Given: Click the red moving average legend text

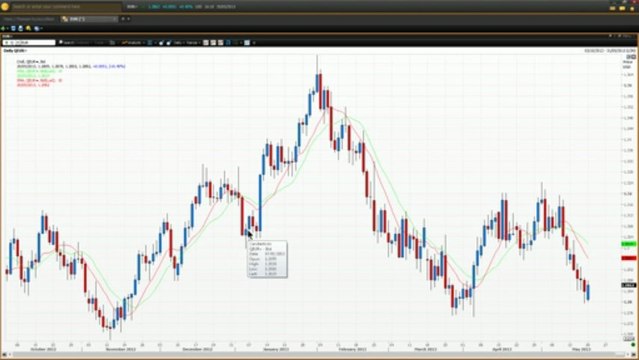Looking at the screenshot, I should (x=40, y=83).
